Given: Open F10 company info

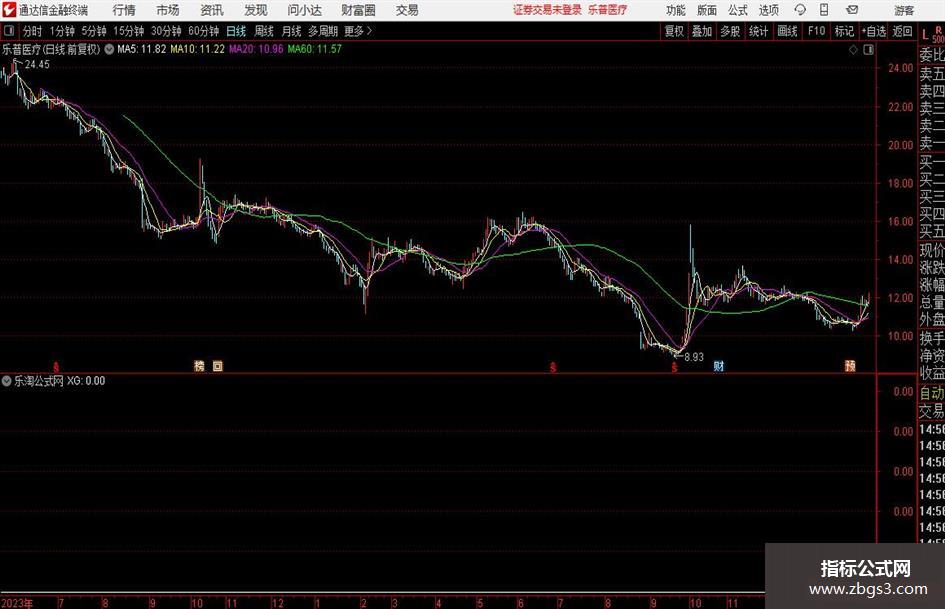Looking at the screenshot, I should [817, 31].
